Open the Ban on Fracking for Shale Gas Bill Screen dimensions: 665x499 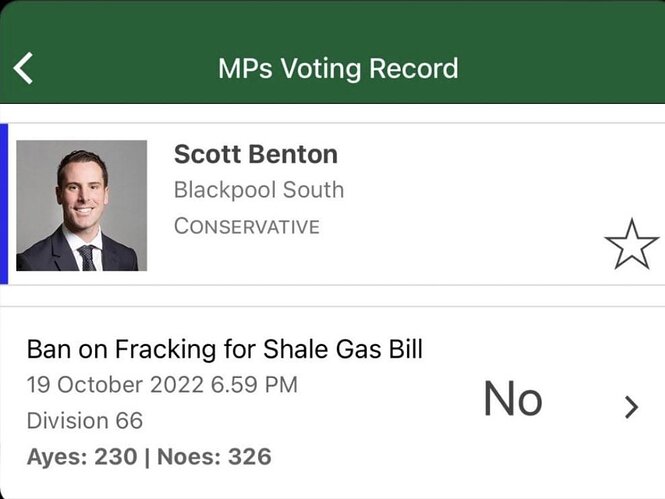click(225, 349)
